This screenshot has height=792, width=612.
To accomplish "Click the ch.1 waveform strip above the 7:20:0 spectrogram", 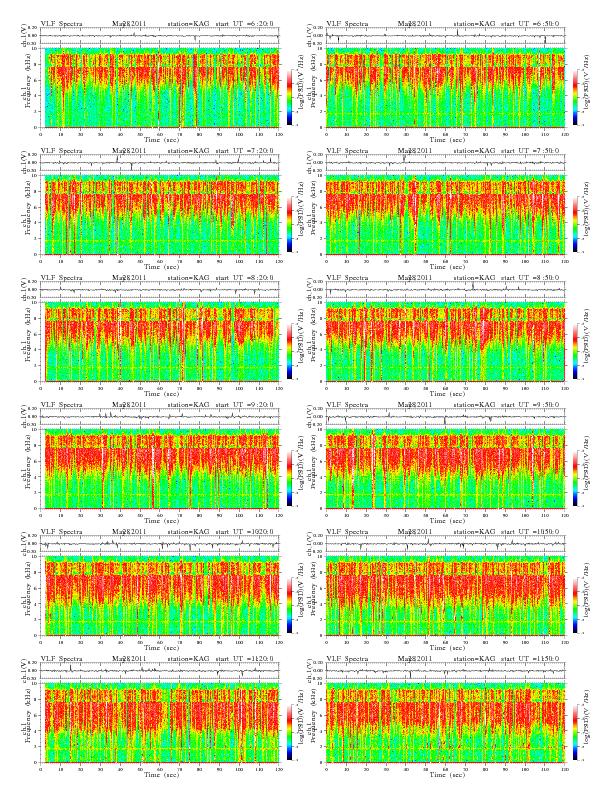I will [x=160, y=163].
